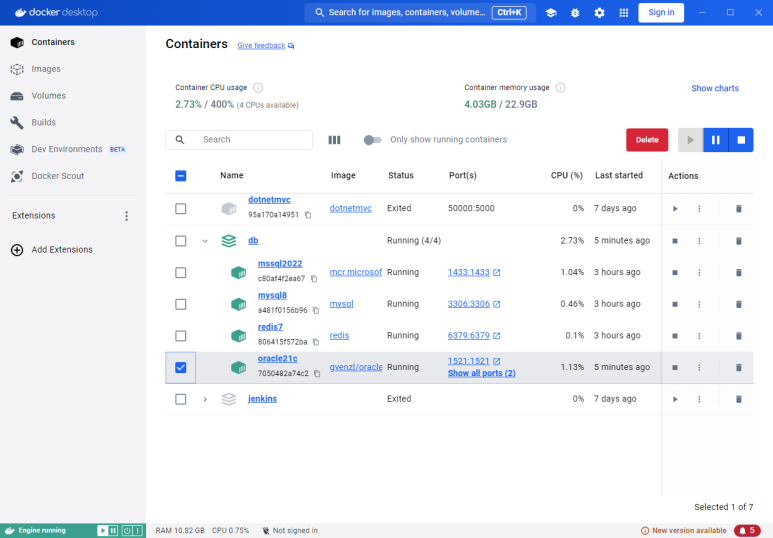The width and height of the screenshot is (773, 538).
Task: Open Settings gear icon in header
Action: [599, 13]
